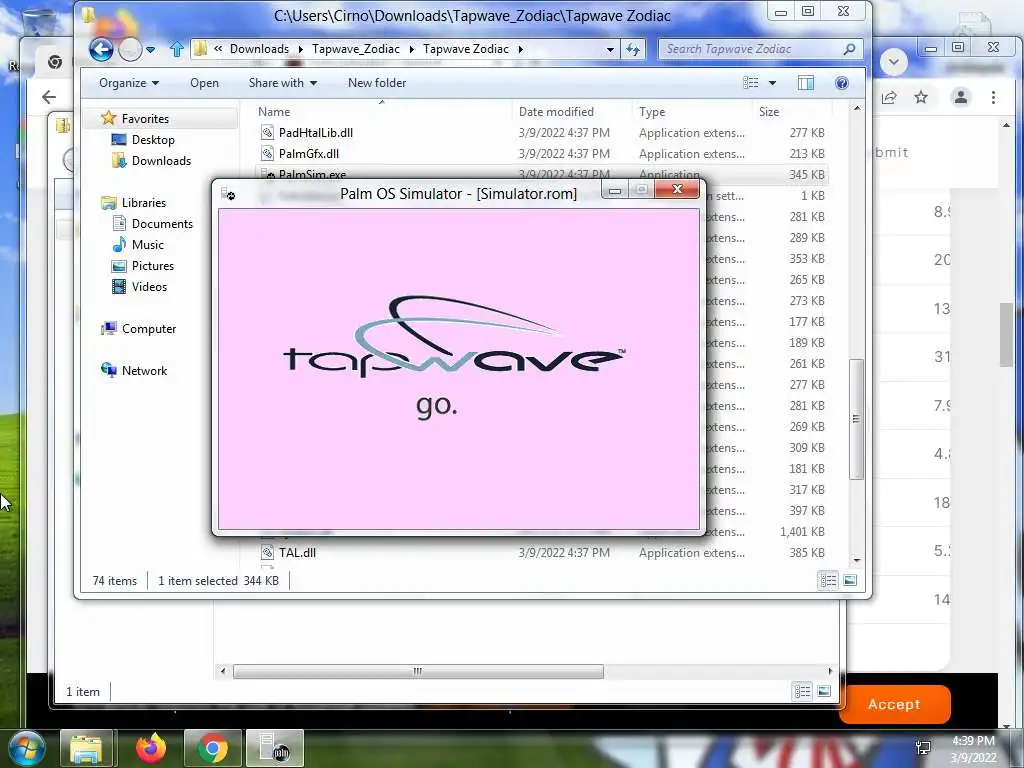The image size is (1024, 768).
Task: Open the Organize menu
Action: tap(129, 83)
